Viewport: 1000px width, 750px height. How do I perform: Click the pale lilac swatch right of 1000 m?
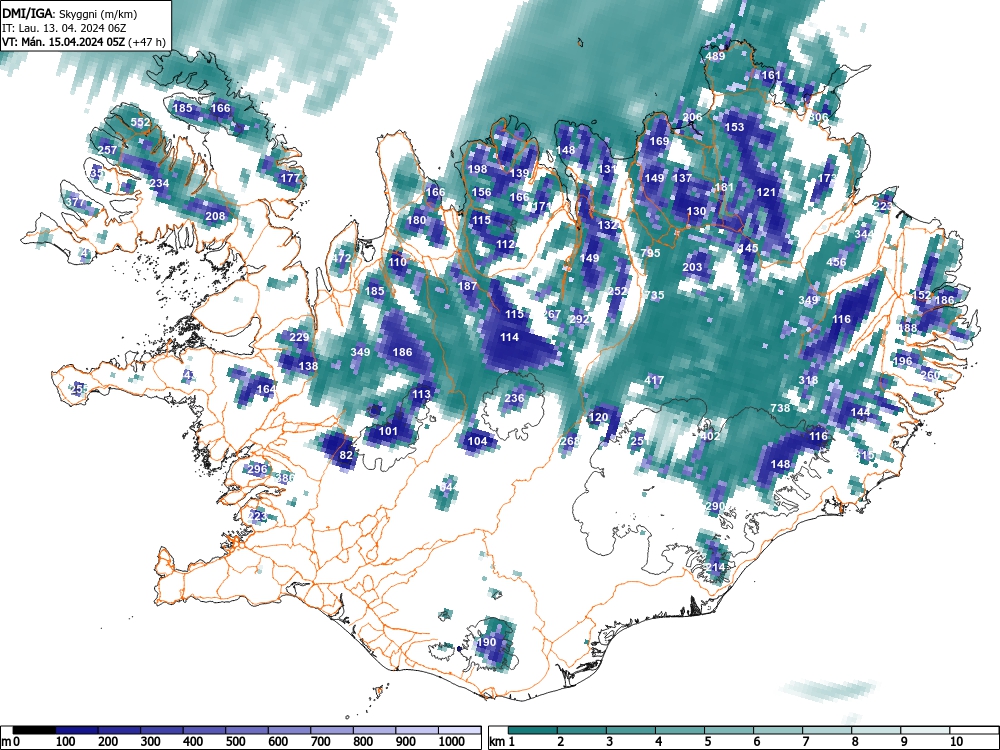click(x=459, y=730)
